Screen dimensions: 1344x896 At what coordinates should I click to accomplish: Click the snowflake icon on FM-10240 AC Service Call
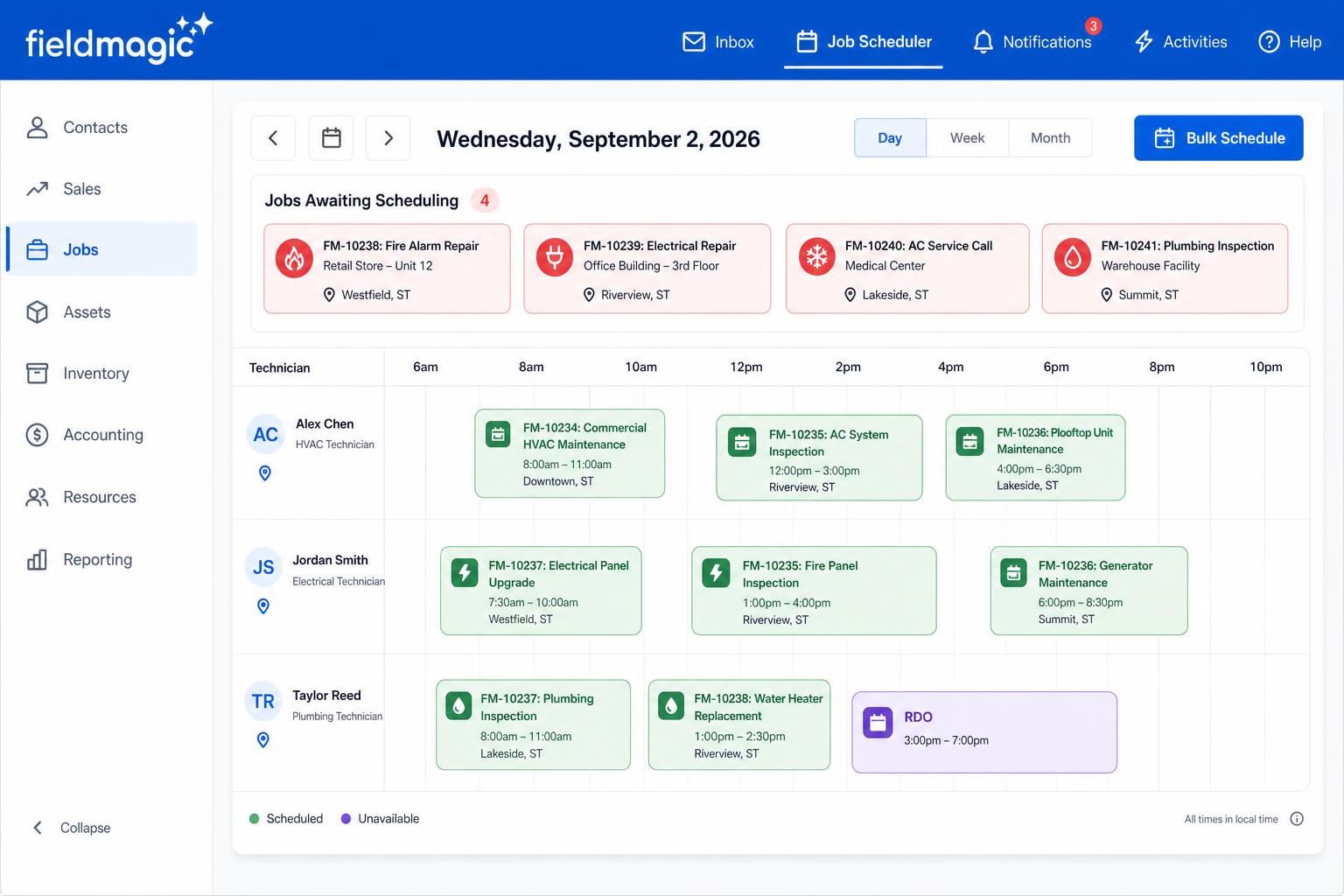tap(816, 256)
